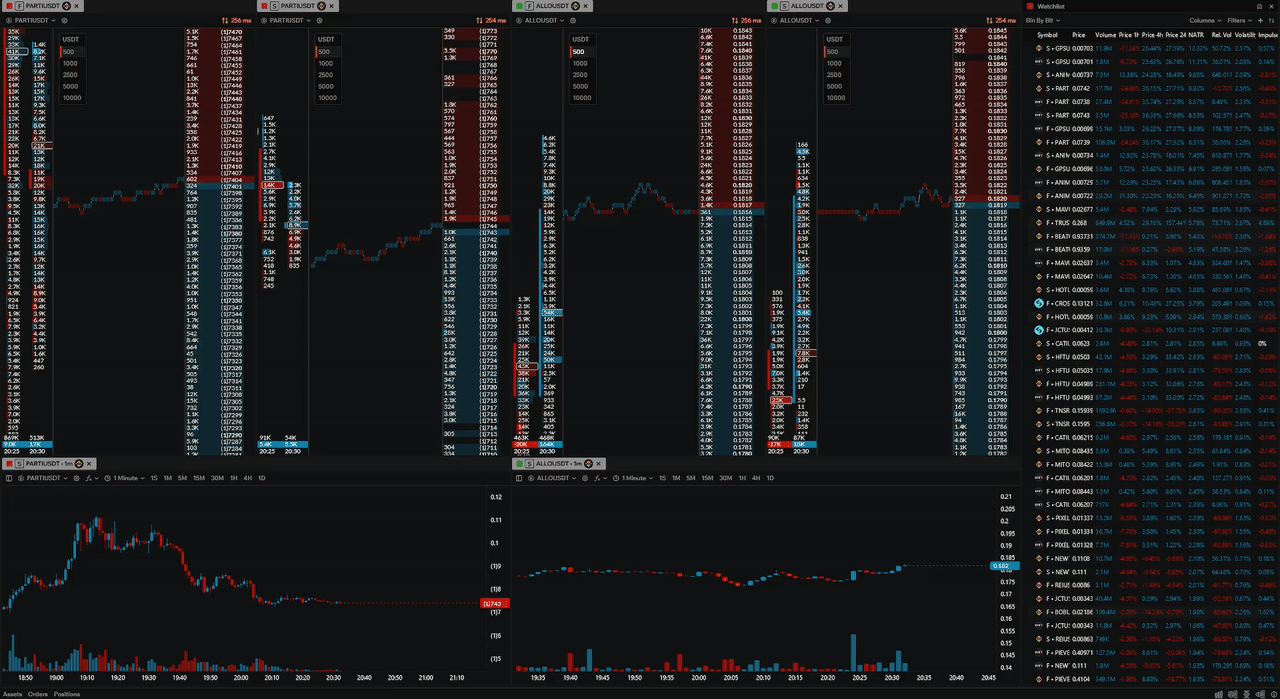
Task: Open the Positions tab in bottom bar
Action: click(x=67, y=693)
